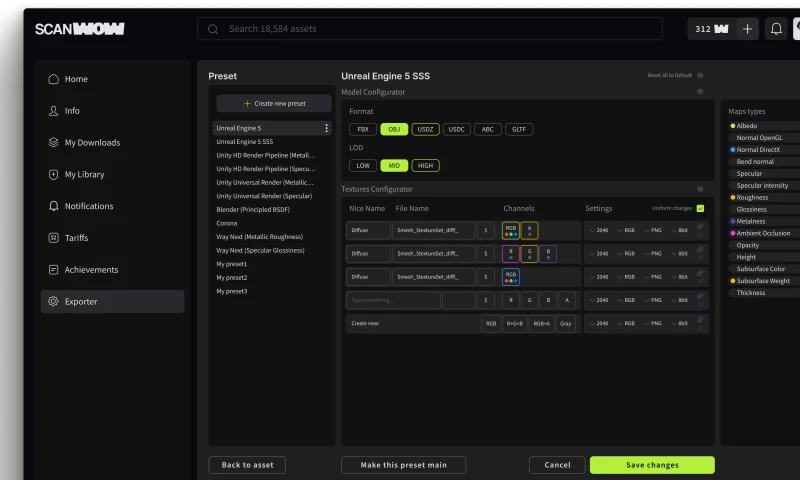Select the Vray Next (Specular Glossiness) preset
Viewport: 800px width, 480px height.
click(260, 250)
